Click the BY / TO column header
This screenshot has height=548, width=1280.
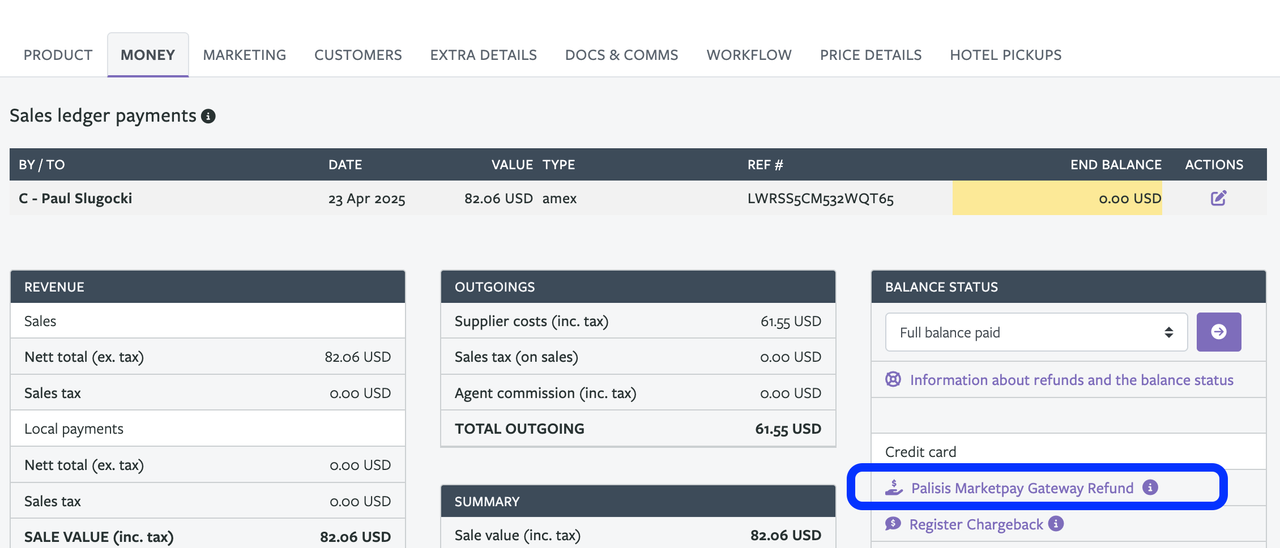coord(41,164)
